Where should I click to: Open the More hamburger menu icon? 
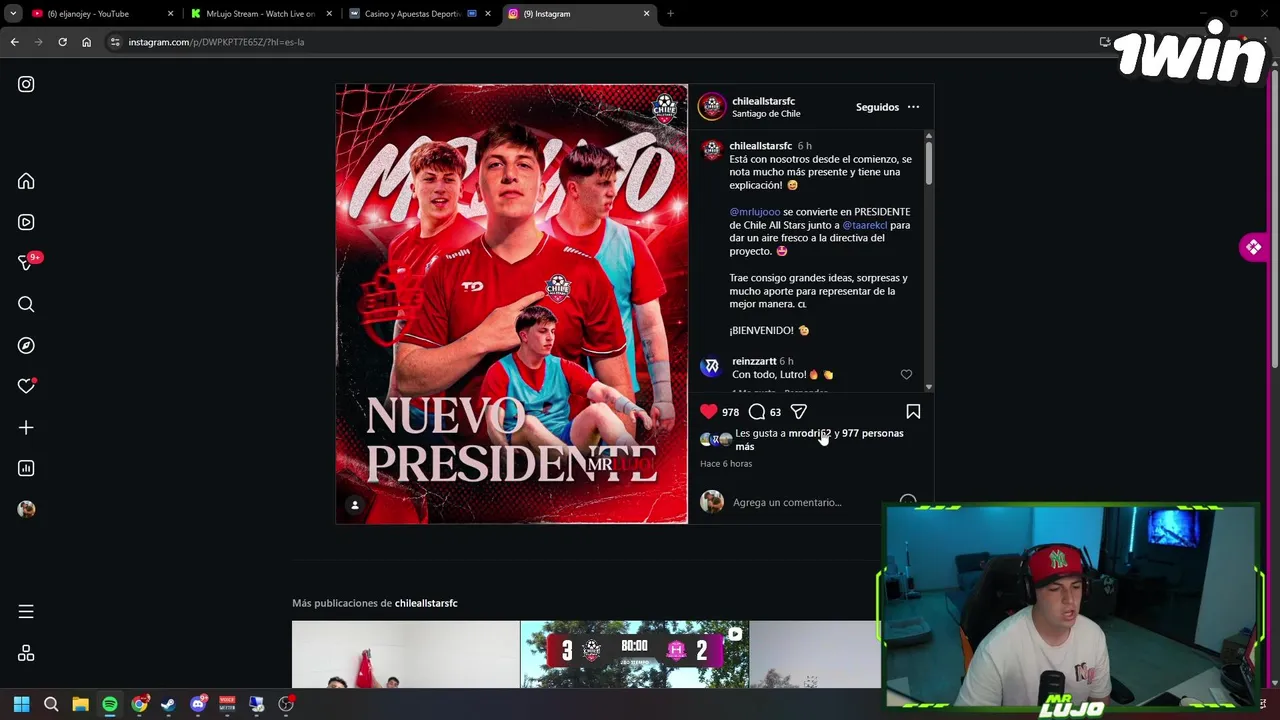tap(26, 611)
